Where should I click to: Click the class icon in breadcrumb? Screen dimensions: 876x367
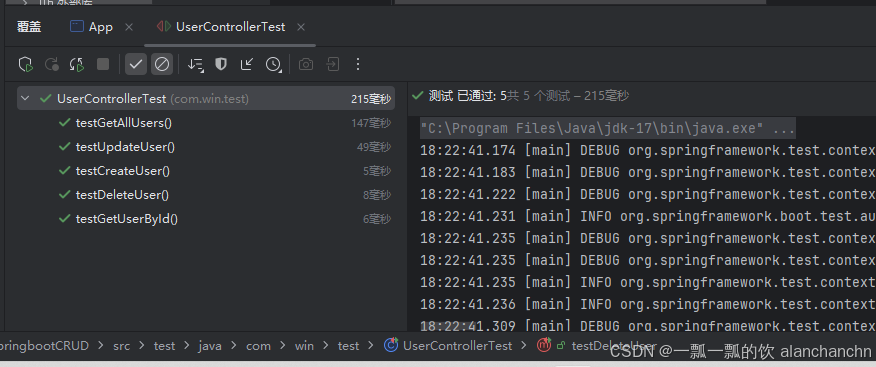point(391,345)
